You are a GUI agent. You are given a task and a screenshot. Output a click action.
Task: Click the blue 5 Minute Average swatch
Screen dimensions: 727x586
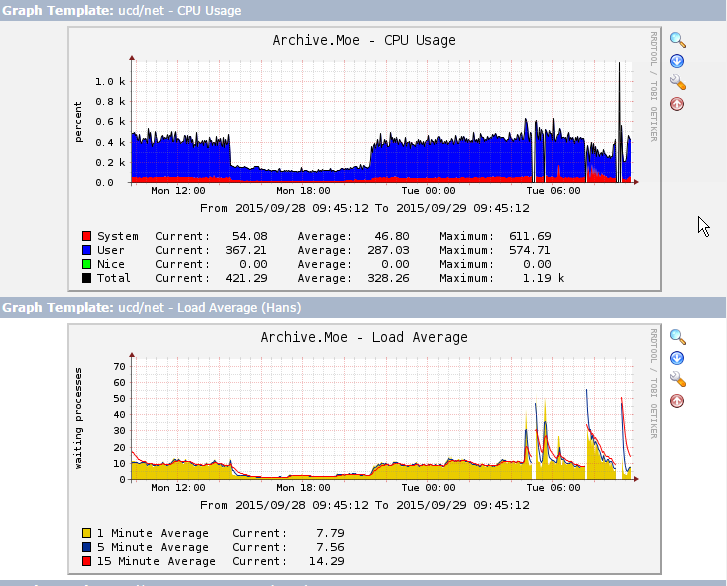coord(86,547)
